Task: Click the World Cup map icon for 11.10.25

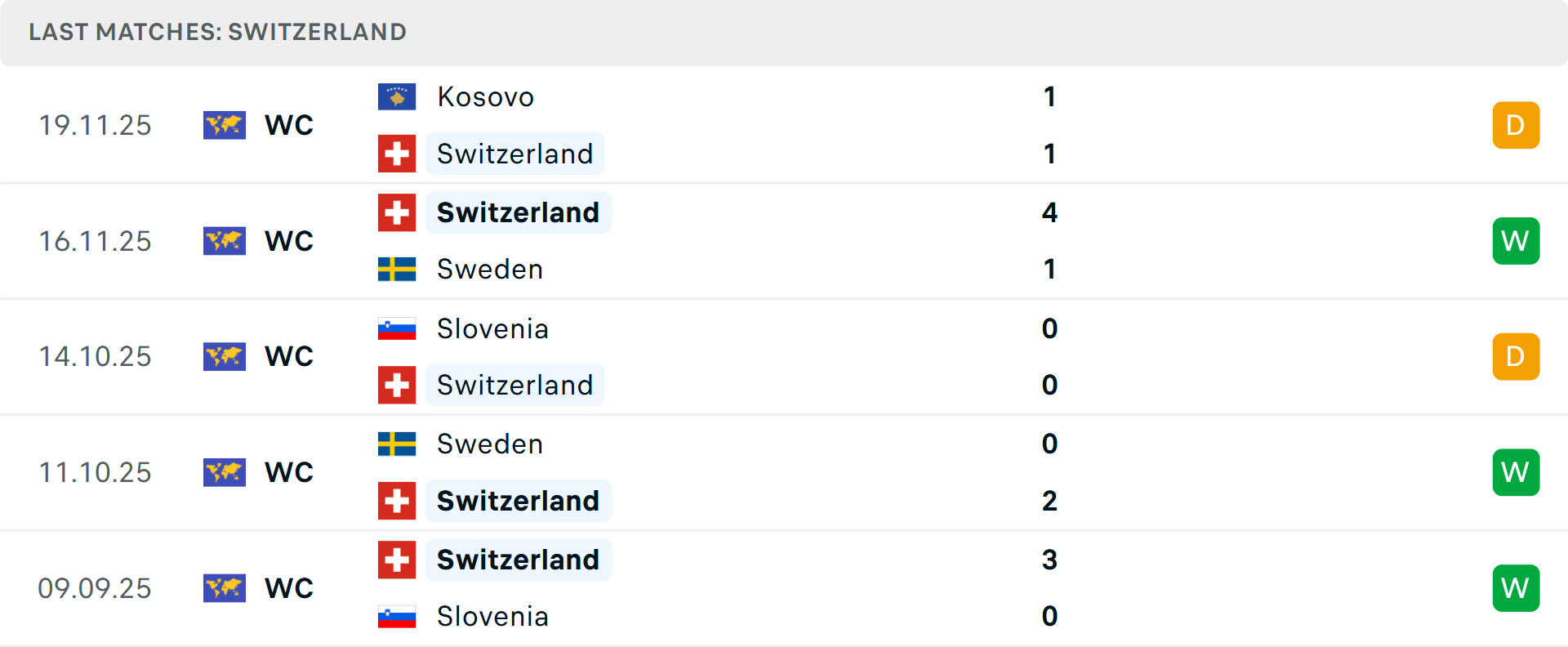Action: point(225,472)
